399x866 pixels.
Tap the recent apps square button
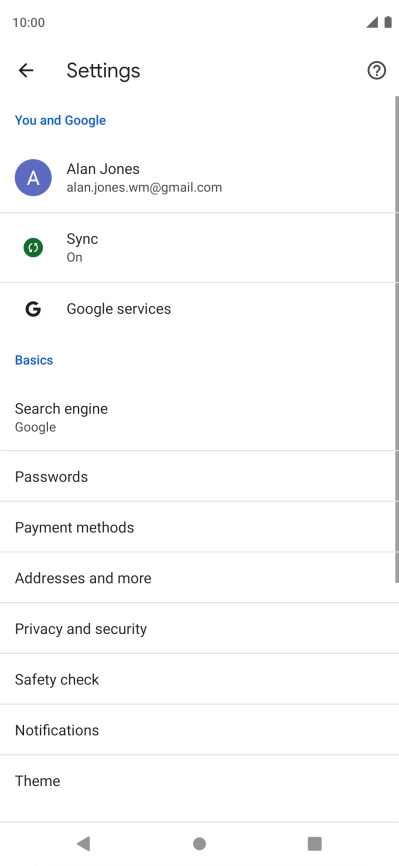click(x=314, y=843)
